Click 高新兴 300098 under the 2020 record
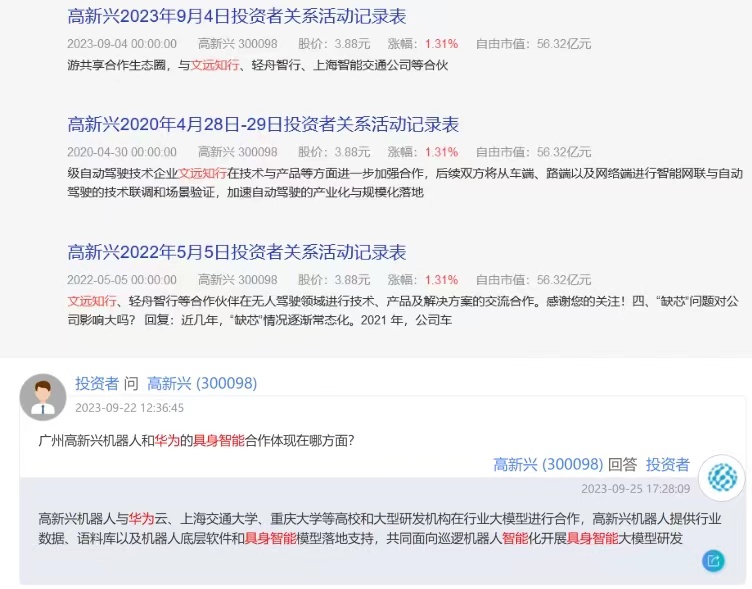Viewport: 752px width, 589px height. point(238,152)
